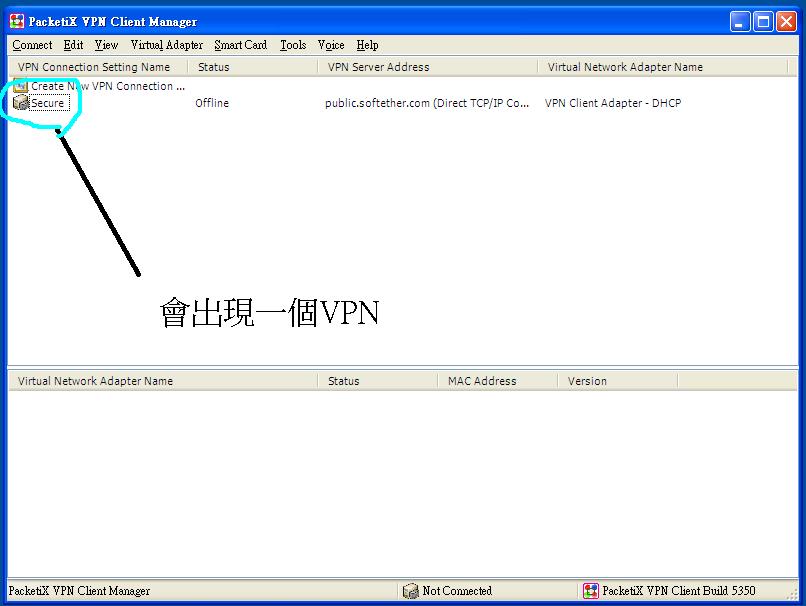
Task: Sort by VPN Connection Setting Name column
Action: click(98, 67)
